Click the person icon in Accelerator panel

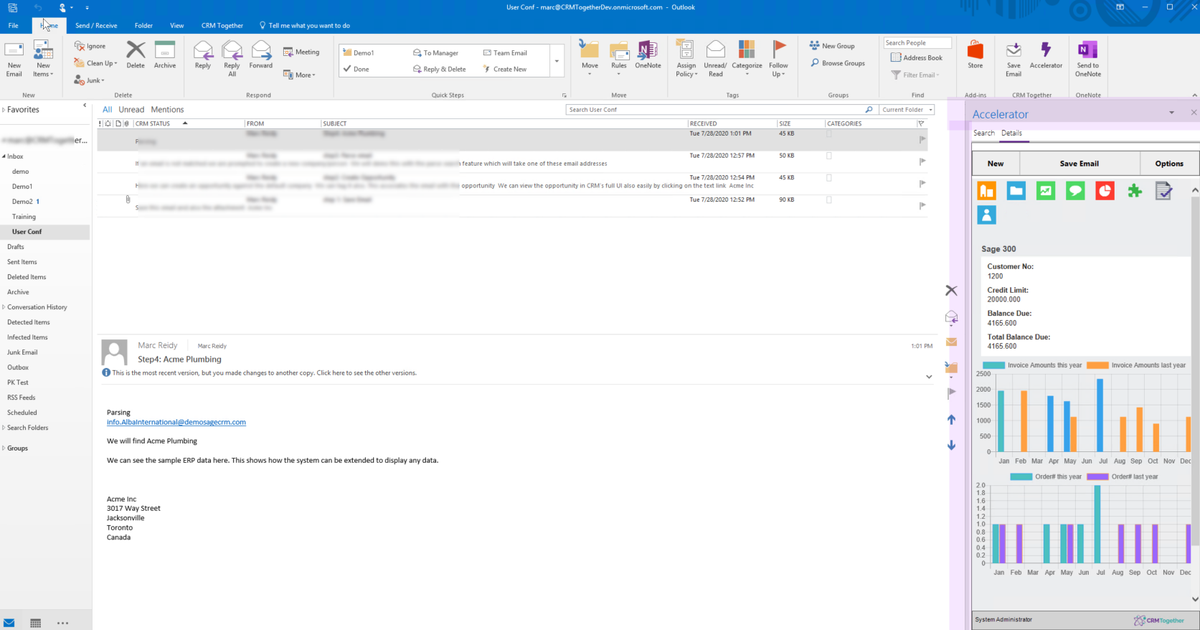click(x=987, y=213)
